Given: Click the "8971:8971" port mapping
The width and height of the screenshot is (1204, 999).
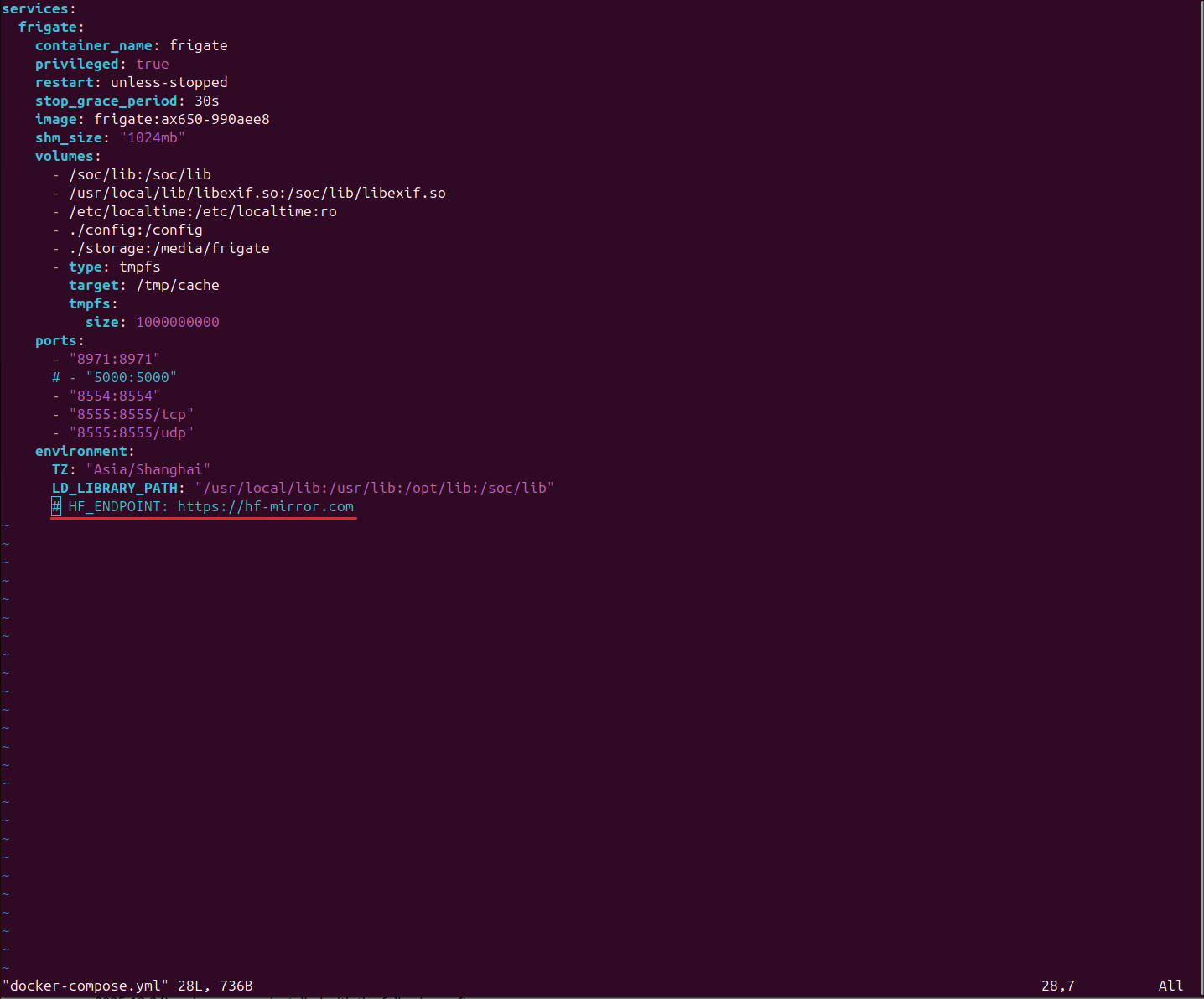Looking at the screenshot, I should pyautogui.click(x=114, y=360).
